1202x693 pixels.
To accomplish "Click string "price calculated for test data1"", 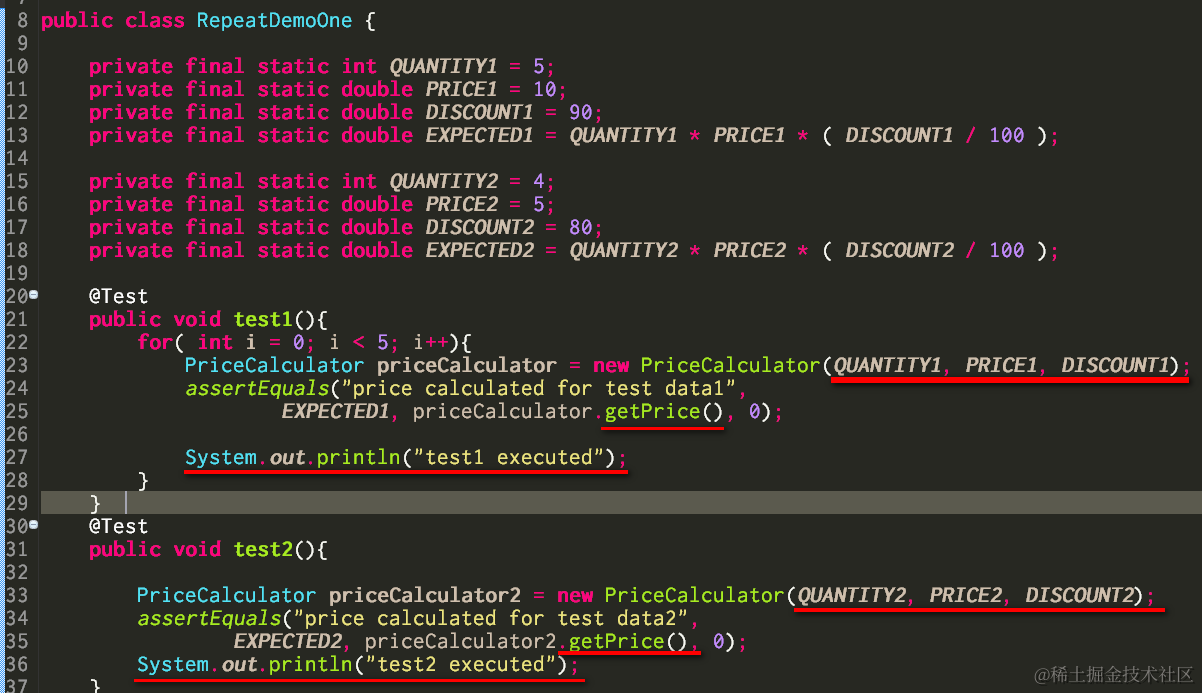I will point(538,388).
